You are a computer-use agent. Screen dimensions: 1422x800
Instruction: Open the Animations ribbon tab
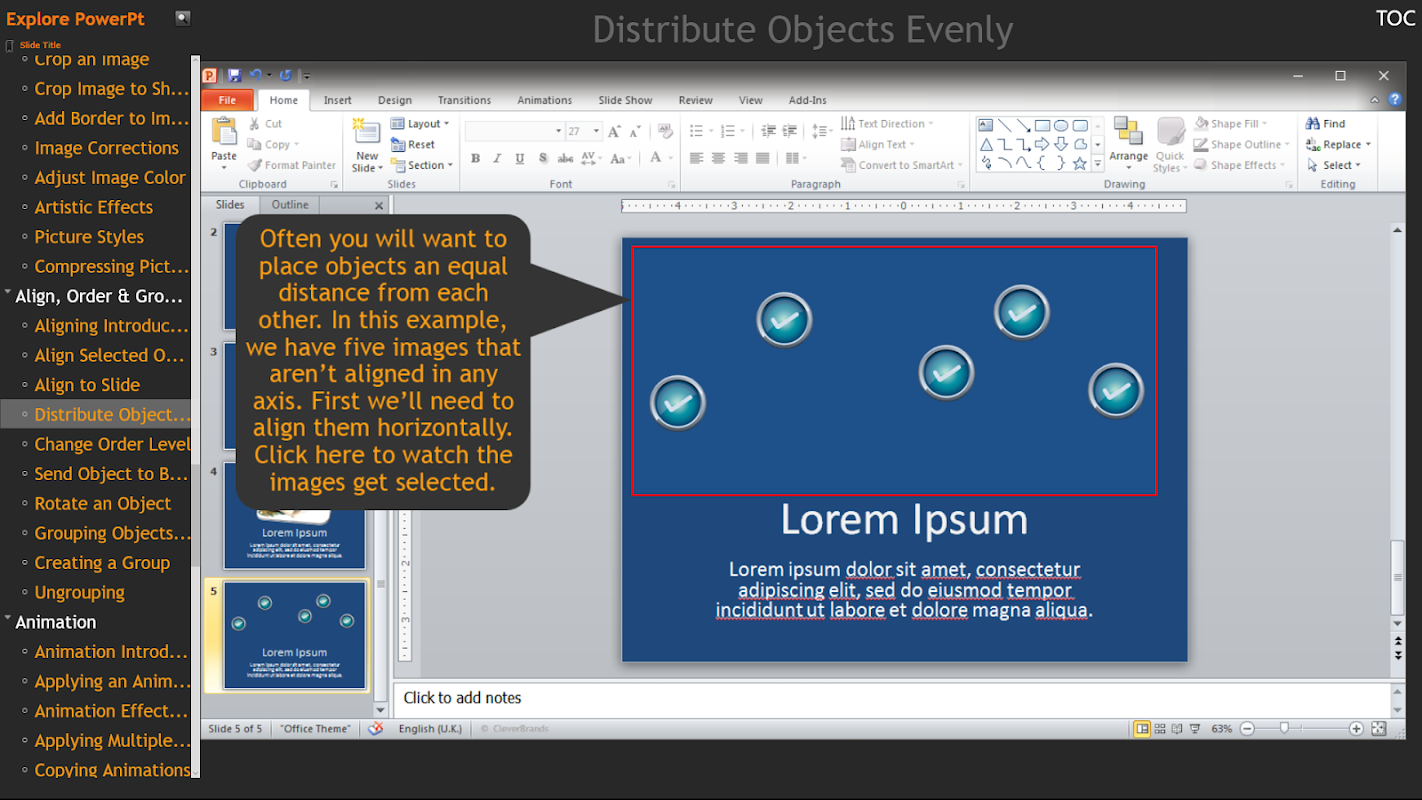coord(544,100)
